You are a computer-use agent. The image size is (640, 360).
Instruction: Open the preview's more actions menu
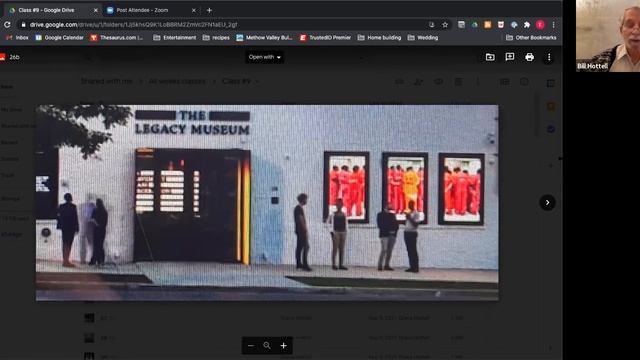point(549,57)
